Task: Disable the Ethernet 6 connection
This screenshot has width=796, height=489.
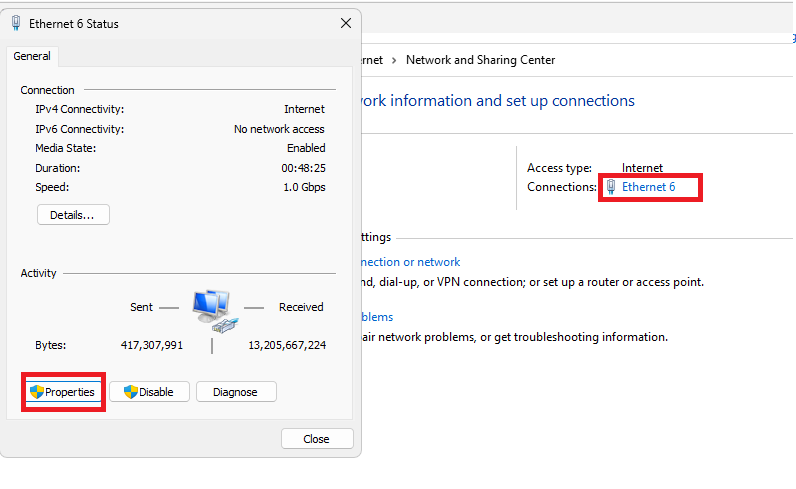Action: [x=149, y=392]
